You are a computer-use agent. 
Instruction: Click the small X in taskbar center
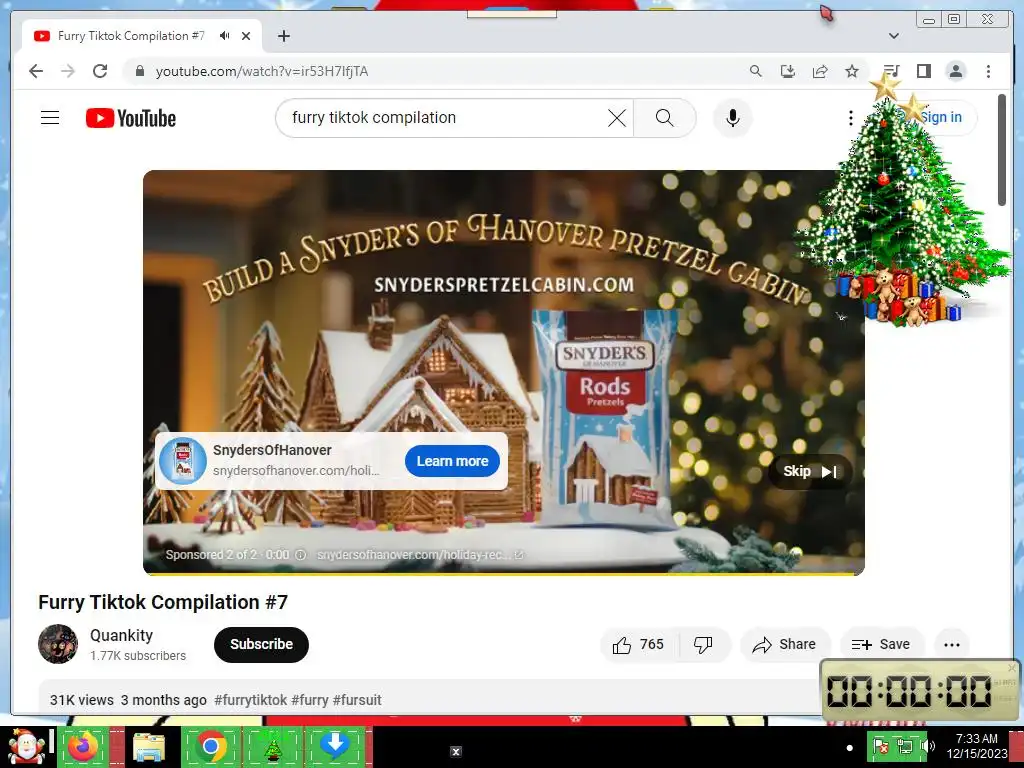coord(456,752)
